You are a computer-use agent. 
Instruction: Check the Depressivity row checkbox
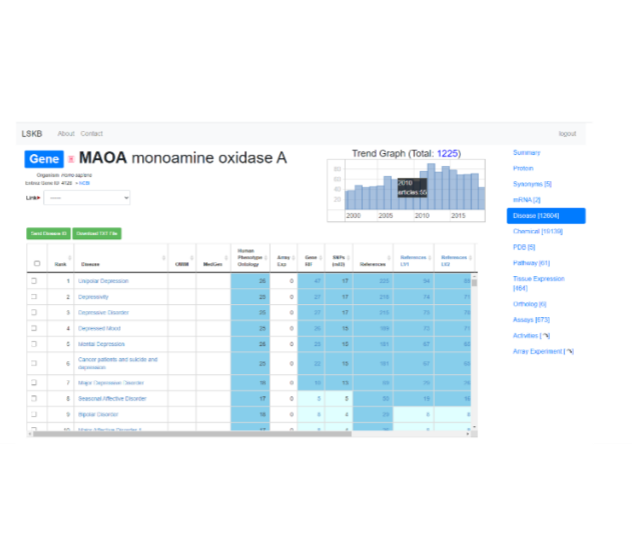click(x=34, y=297)
